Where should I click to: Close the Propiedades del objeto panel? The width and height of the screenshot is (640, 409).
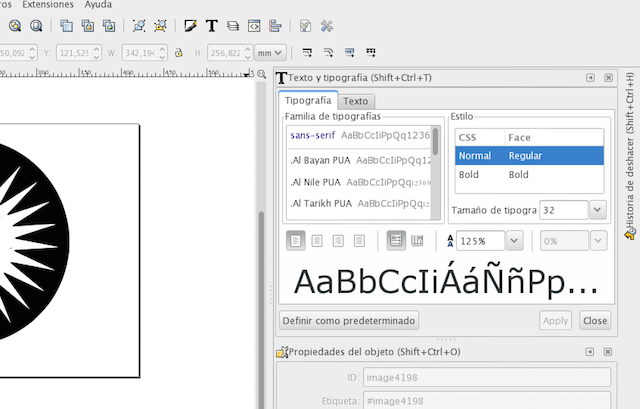tap(608, 351)
